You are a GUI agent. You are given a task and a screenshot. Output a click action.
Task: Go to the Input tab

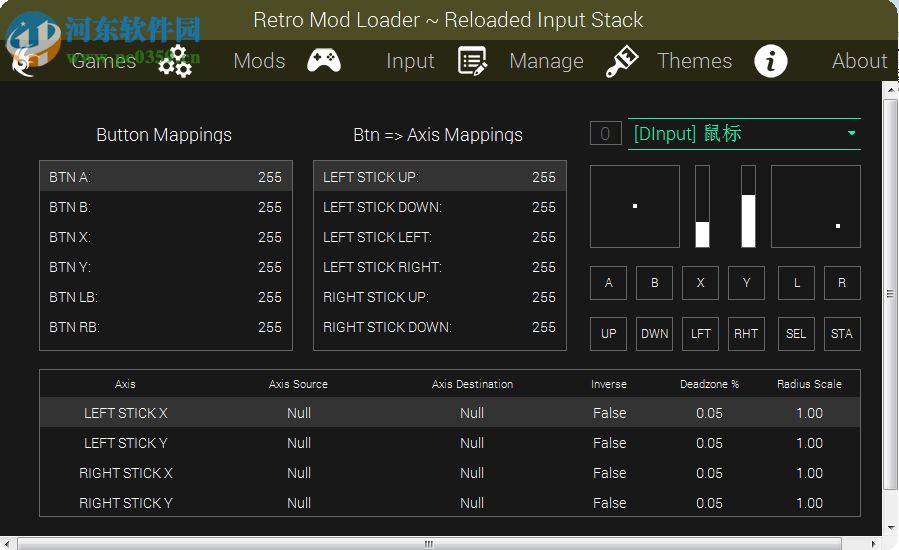[410, 61]
